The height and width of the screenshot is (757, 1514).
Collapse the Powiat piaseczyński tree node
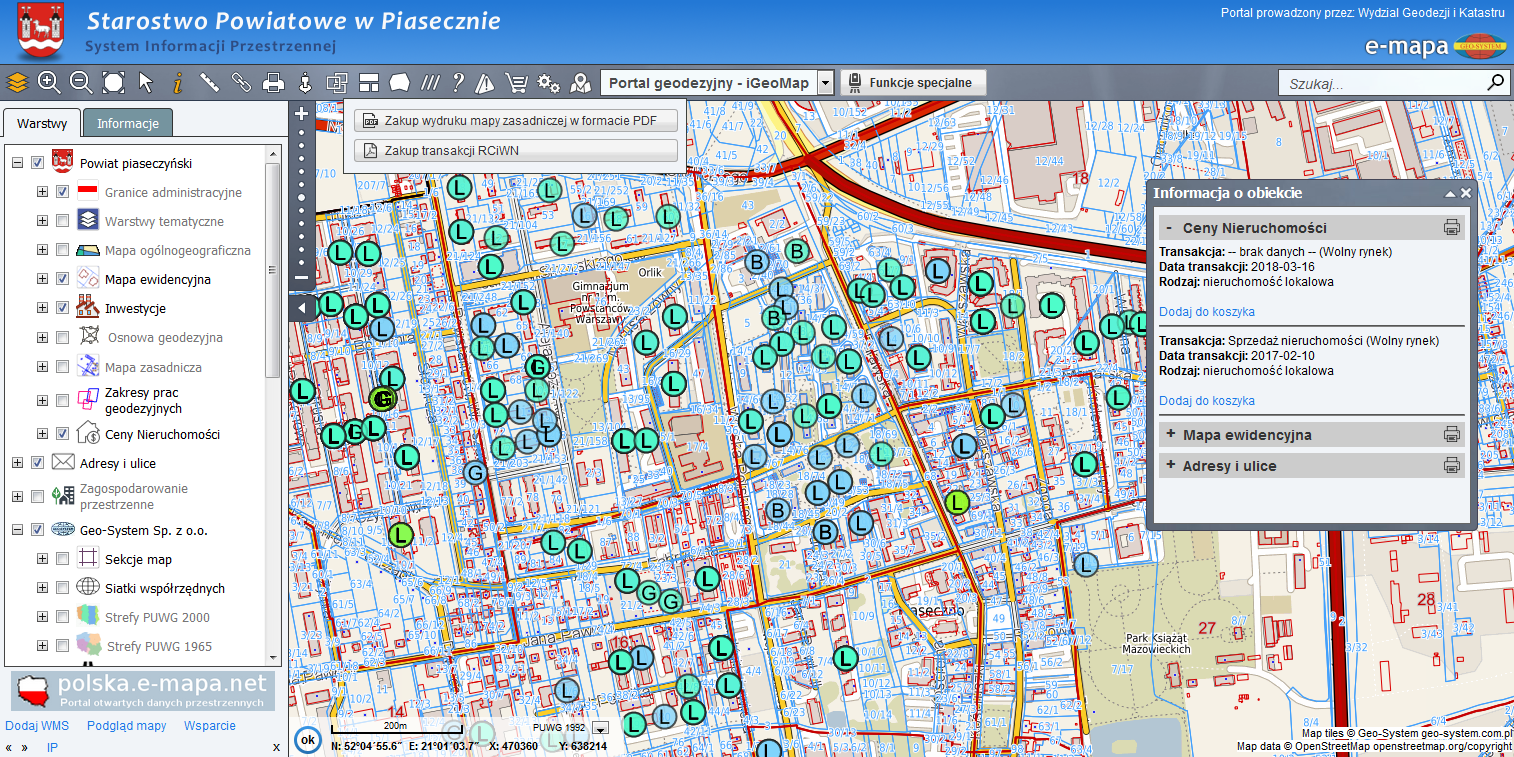click(x=17, y=163)
